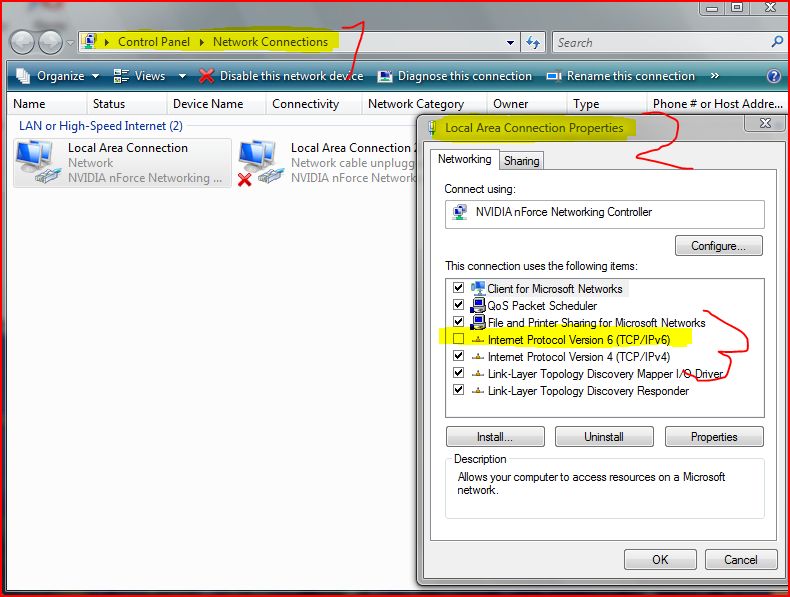The height and width of the screenshot is (597, 790).
Task: Switch to the Networking tab
Action: [x=464, y=159]
